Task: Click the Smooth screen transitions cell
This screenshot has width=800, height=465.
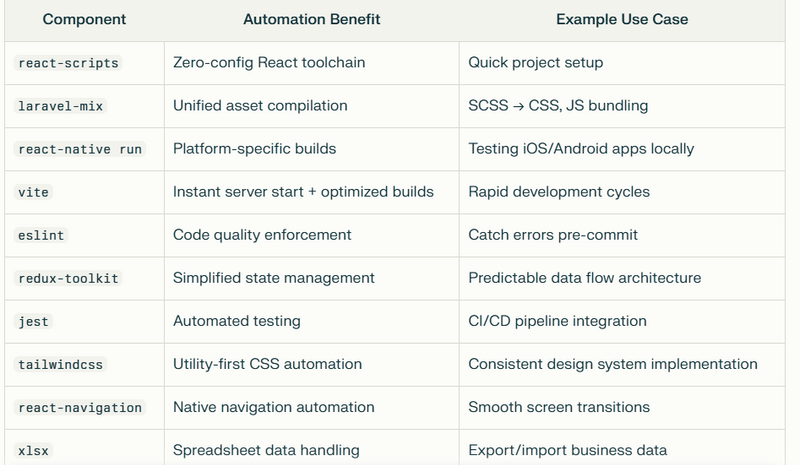Action: [622, 407]
